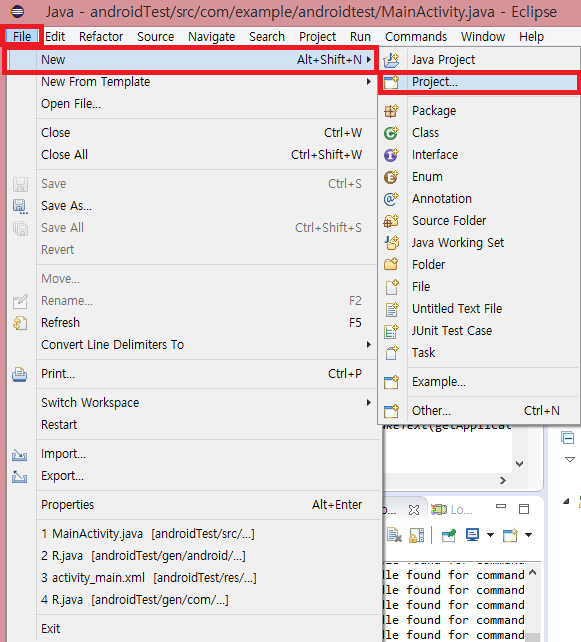Choose Other... Ctrl+N entry
581x642 pixels.
click(x=478, y=411)
